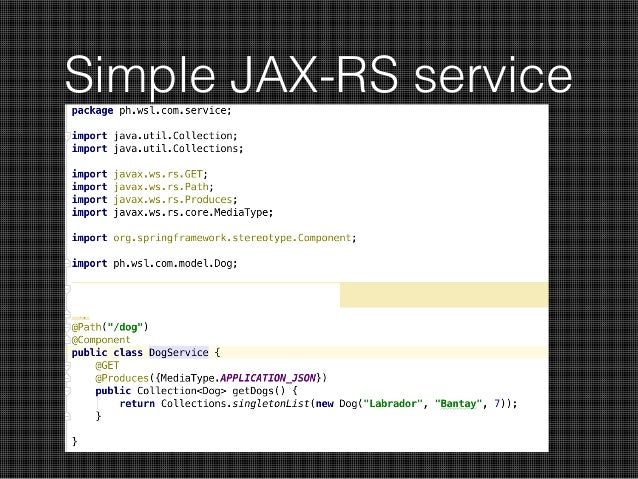Click the "Labrador" string literal
The height and width of the screenshot is (479, 638).
(x=393, y=404)
